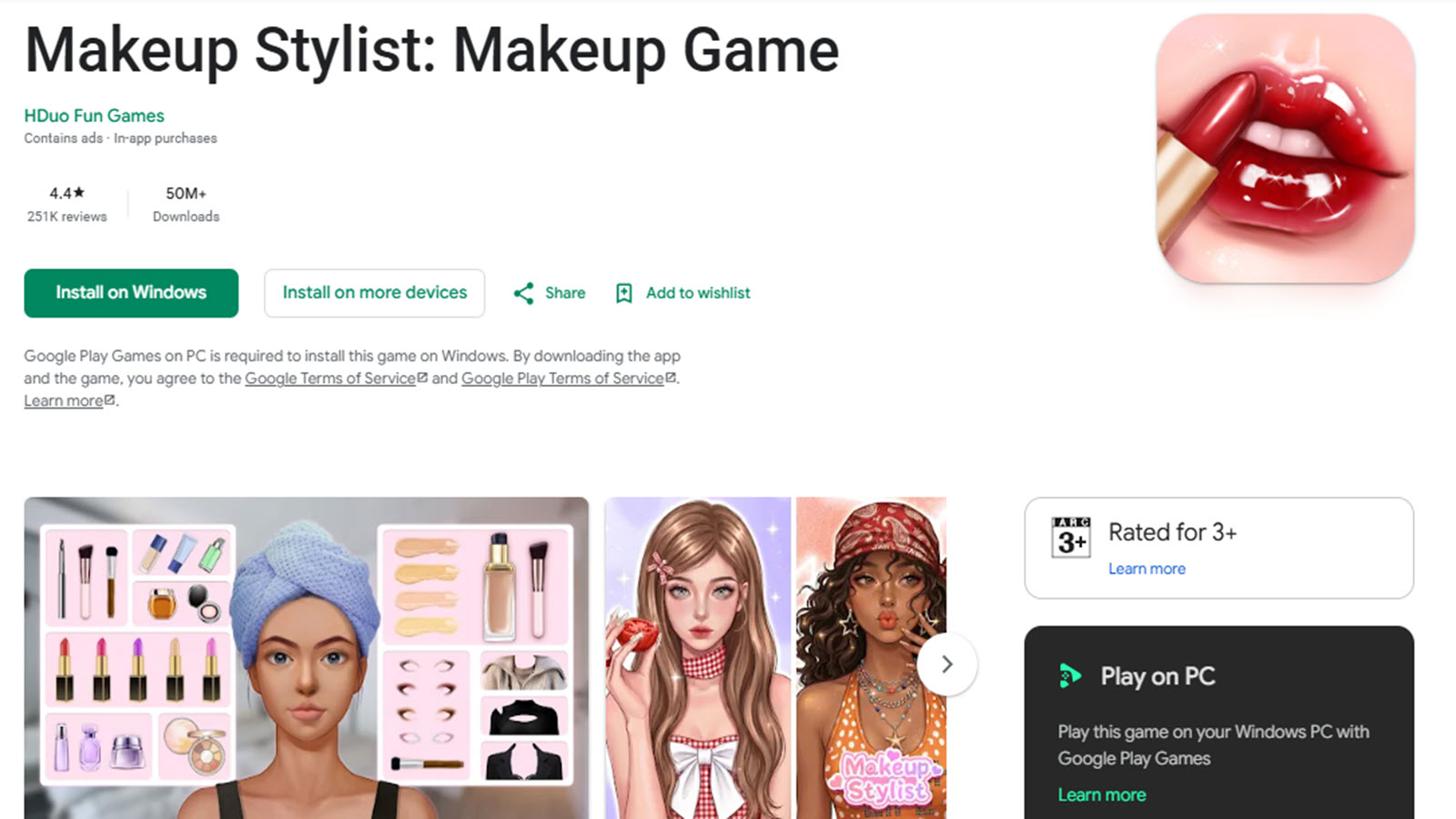This screenshot has width=1456, height=819.
Task: Click the 251K reviews text
Action: (x=66, y=217)
